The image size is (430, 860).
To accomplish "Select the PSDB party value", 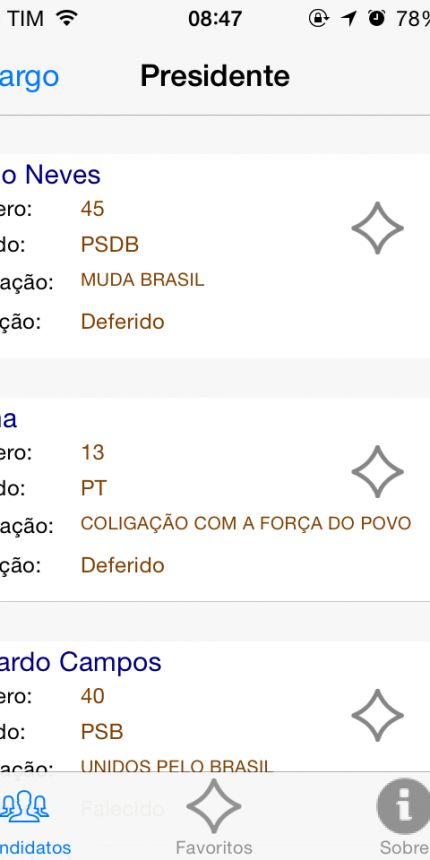I will point(110,245).
